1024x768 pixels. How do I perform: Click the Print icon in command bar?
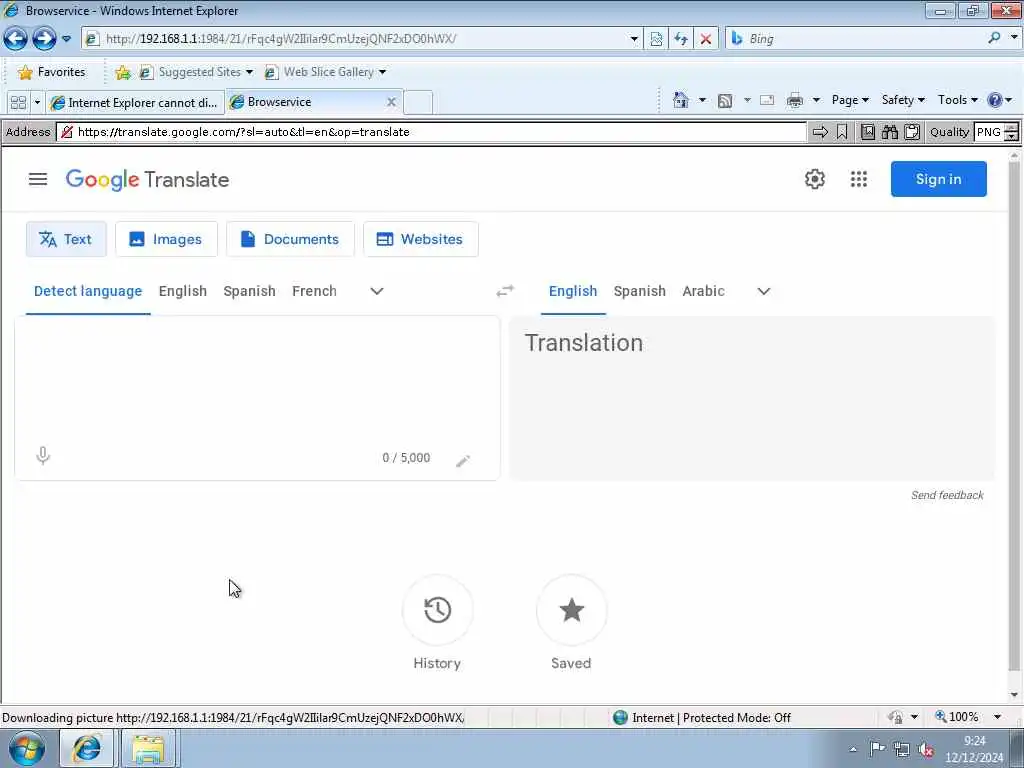coord(795,100)
